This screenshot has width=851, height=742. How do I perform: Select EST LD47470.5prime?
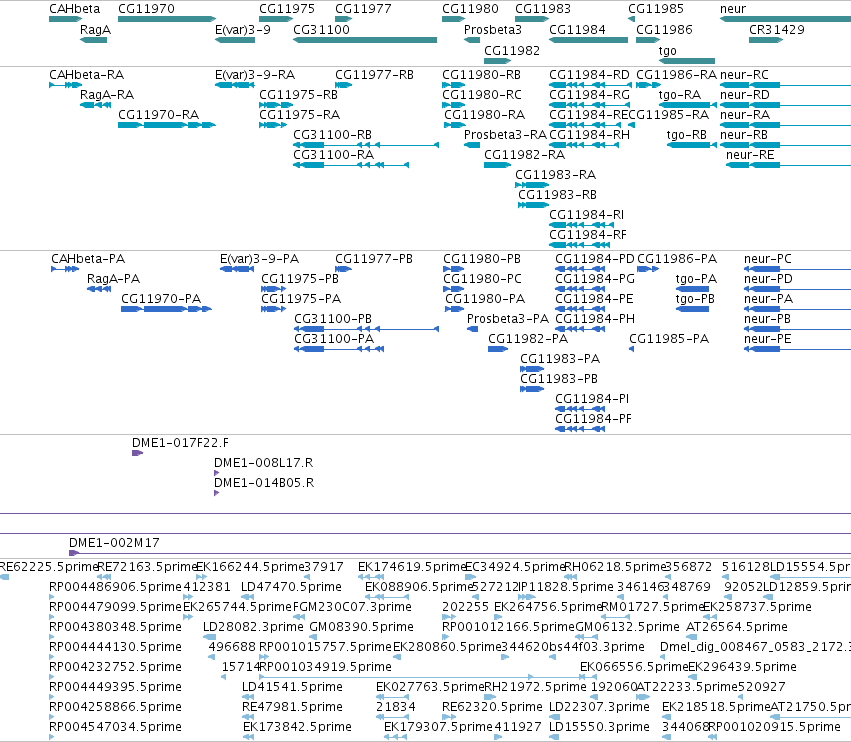pyautogui.click(x=247, y=597)
